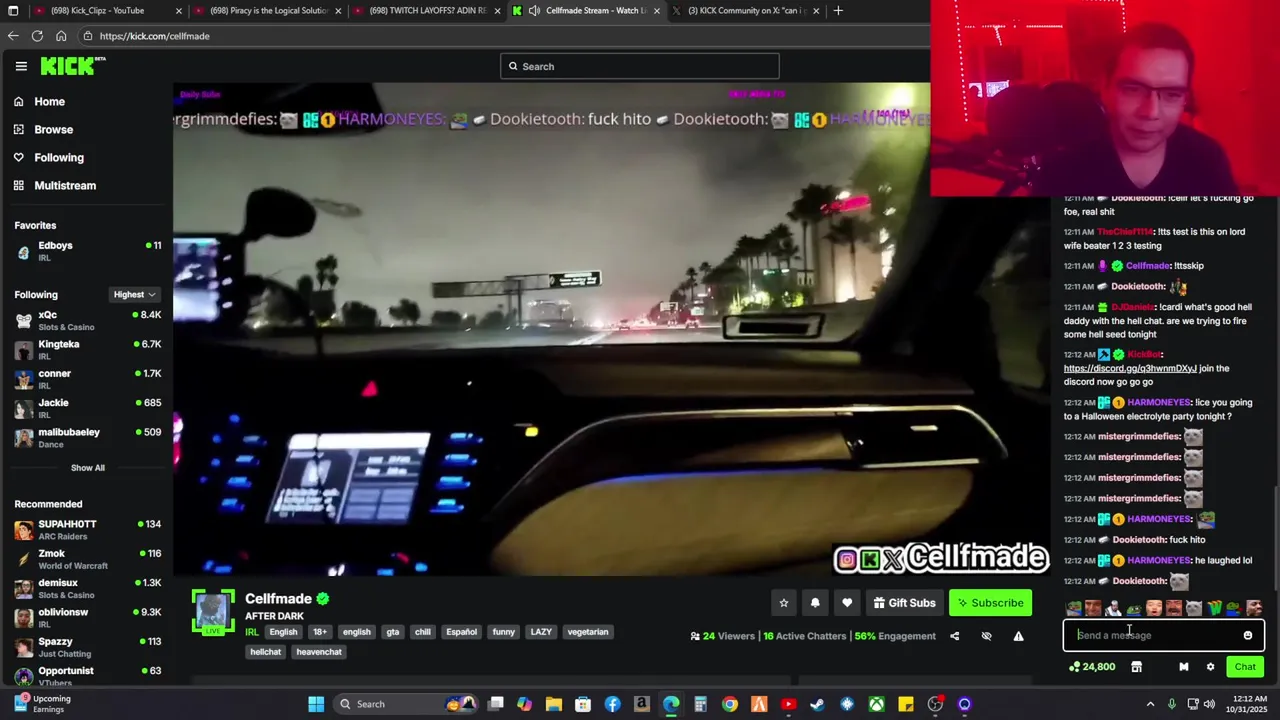
Task: Click the gta tag
Action: point(393,632)
